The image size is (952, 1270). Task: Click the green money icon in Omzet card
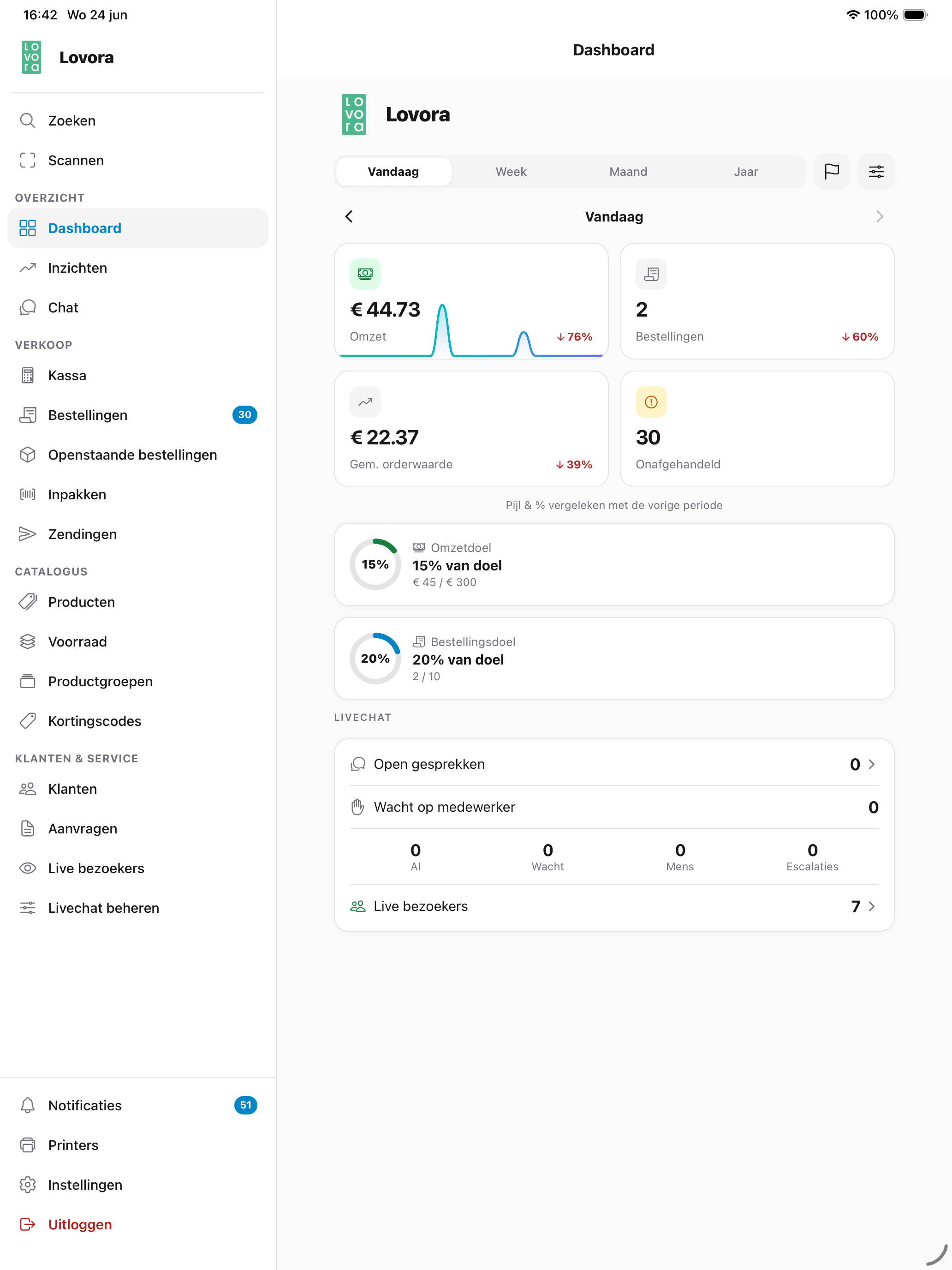tap(365, 274)
